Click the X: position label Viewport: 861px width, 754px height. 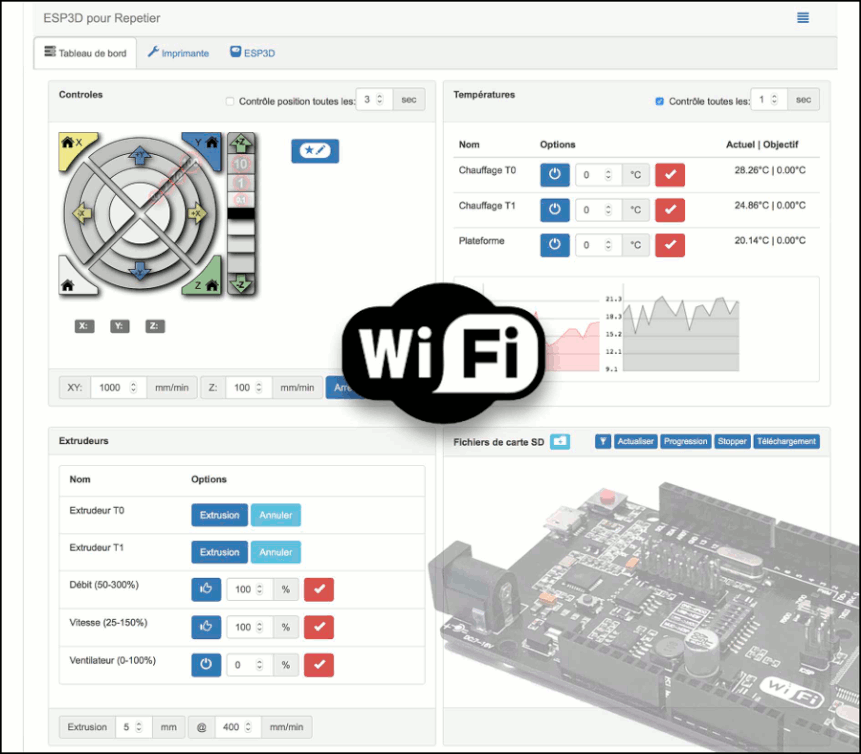[x=84, y=326]
